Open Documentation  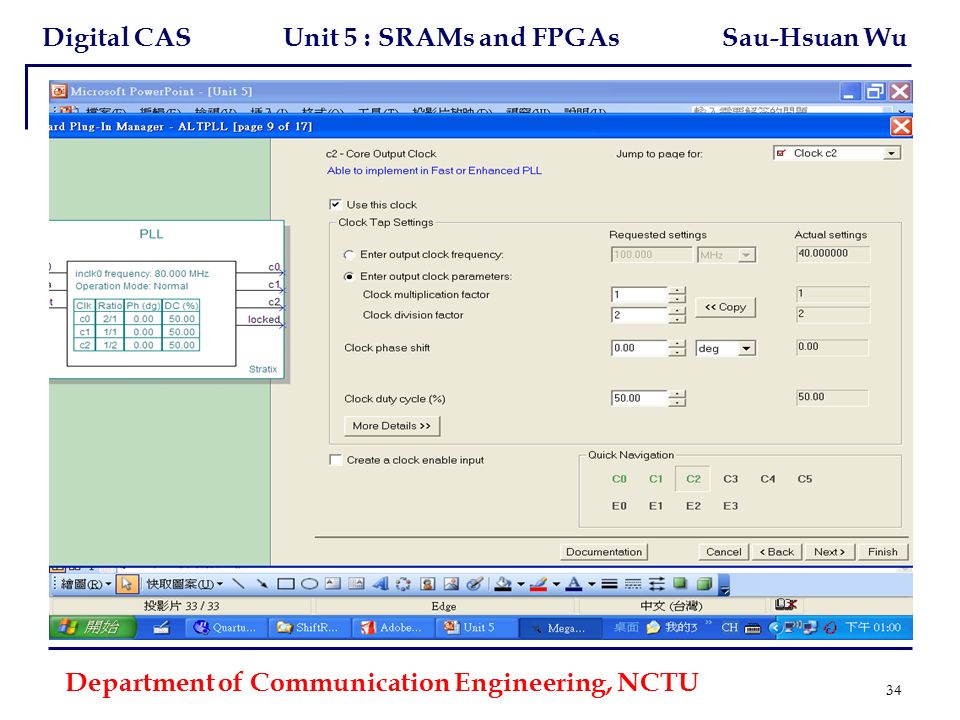tap(604, 552)
